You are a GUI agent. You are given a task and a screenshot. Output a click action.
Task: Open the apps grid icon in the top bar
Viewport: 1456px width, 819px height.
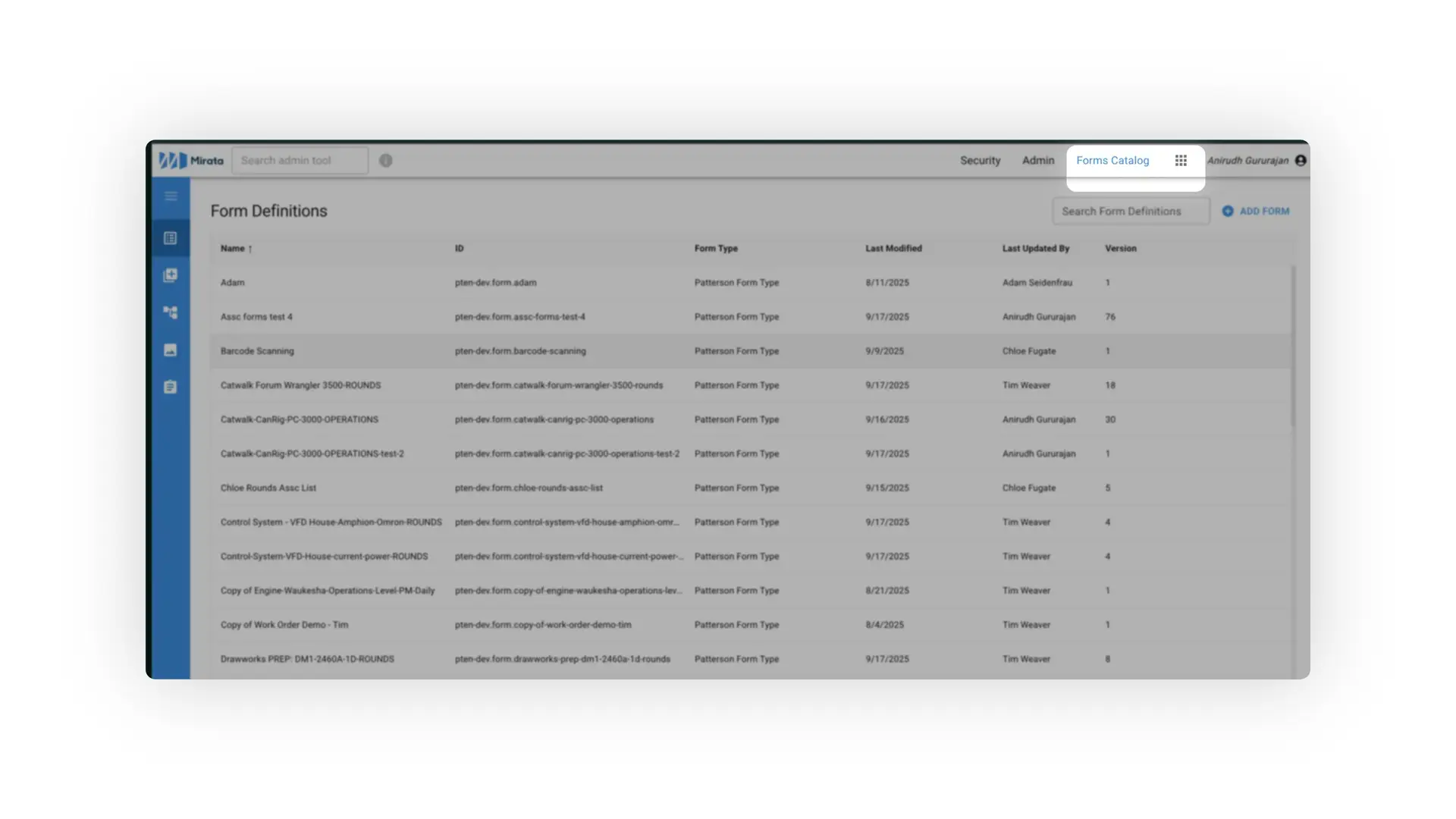(x=1180, y=160)
